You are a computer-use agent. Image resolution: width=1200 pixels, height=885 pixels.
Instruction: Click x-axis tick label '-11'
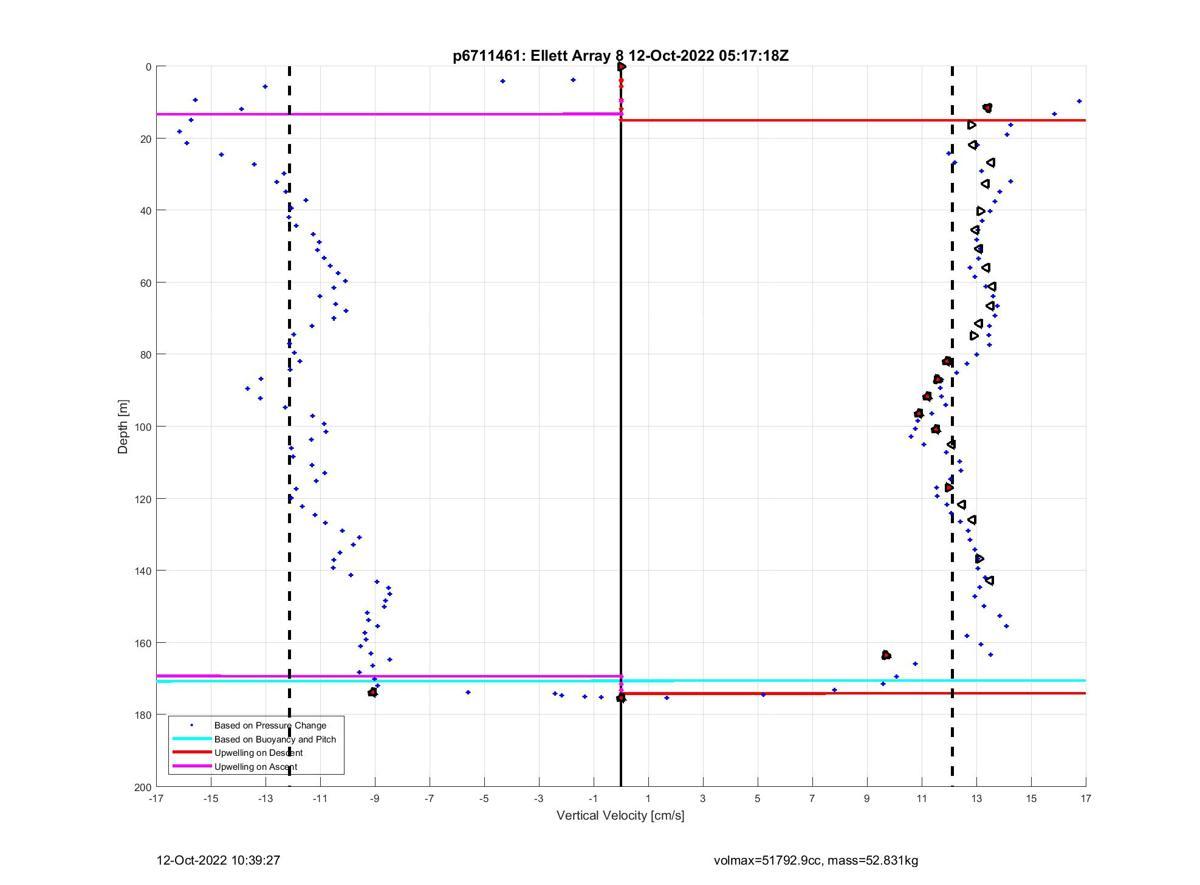tap(320, 798)
